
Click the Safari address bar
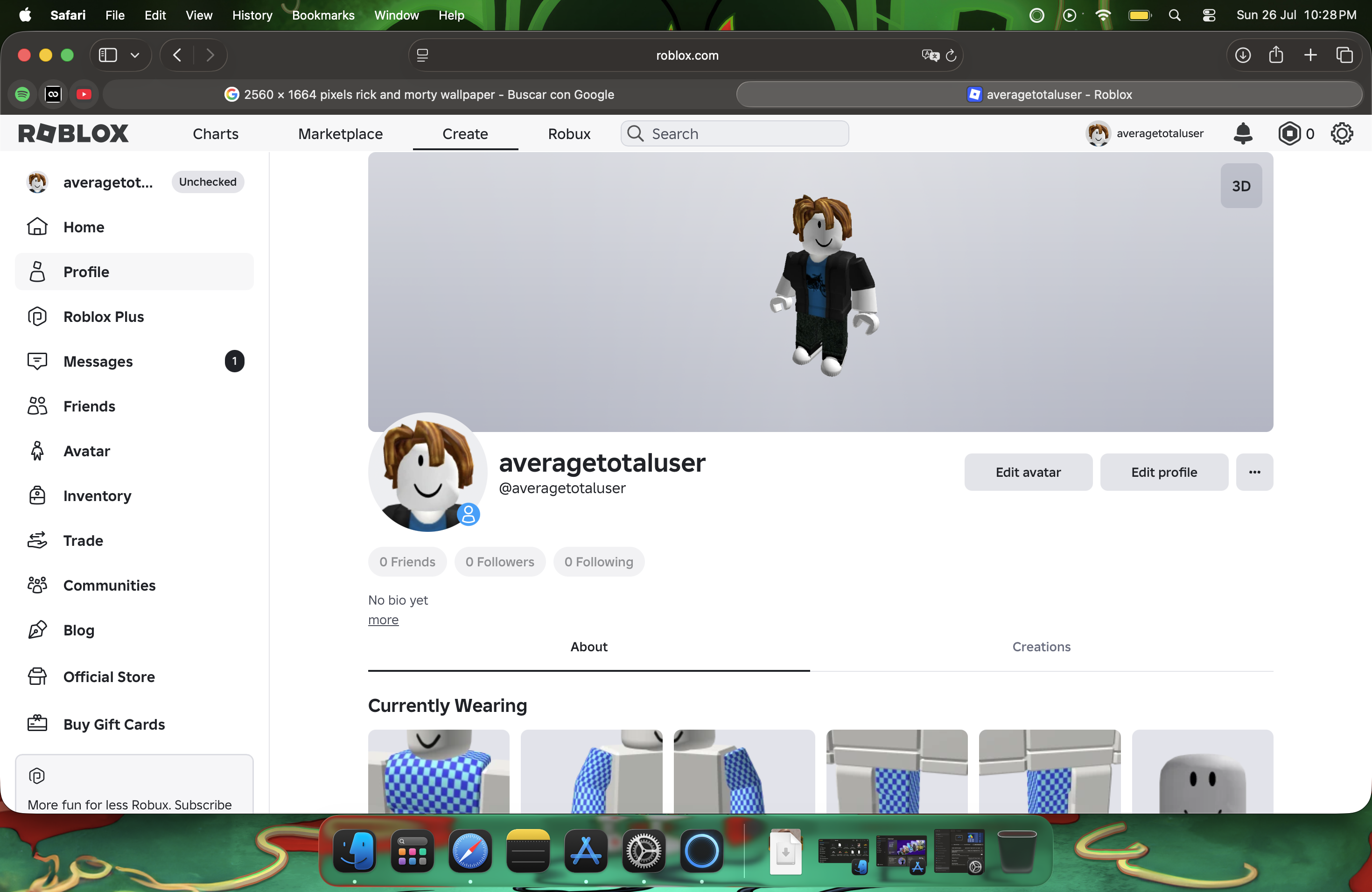tap(686, 56)
